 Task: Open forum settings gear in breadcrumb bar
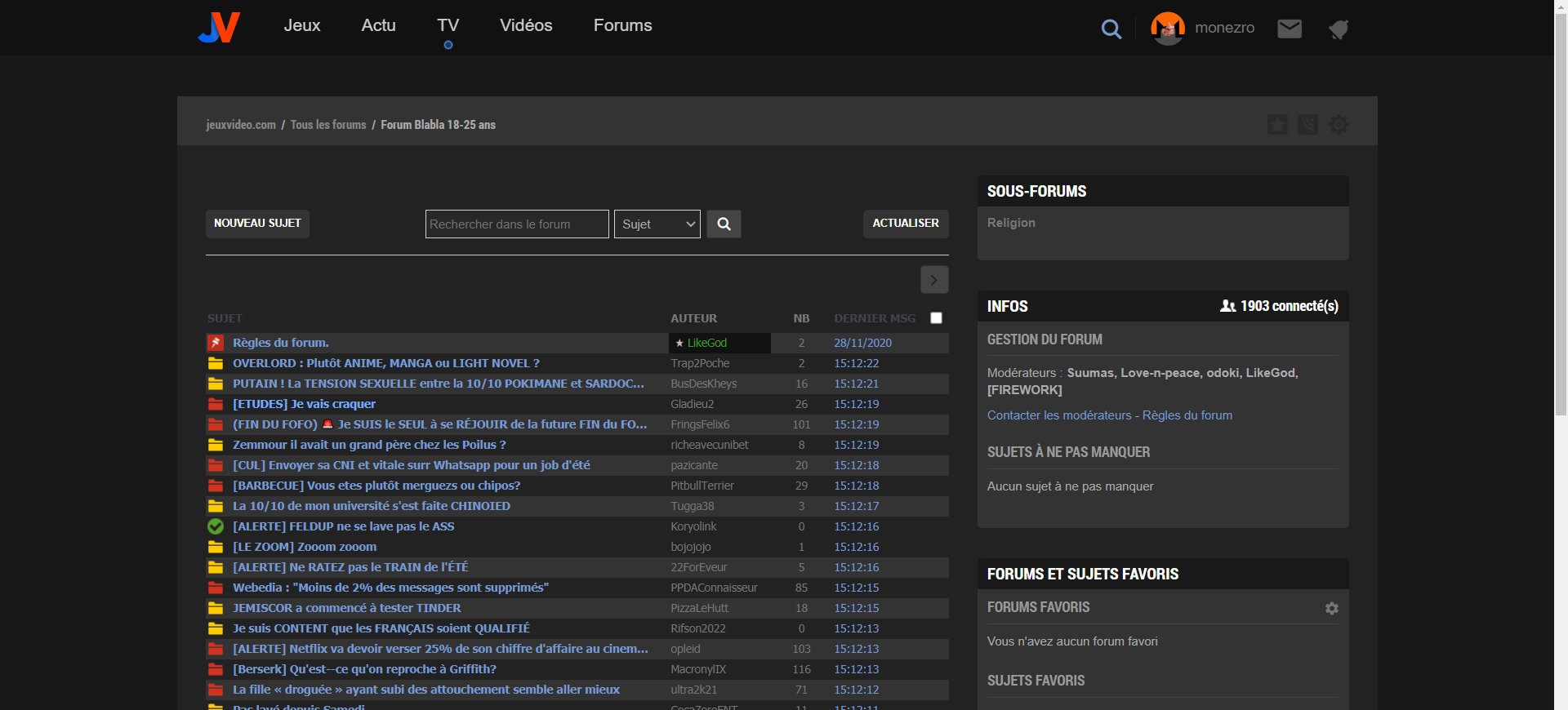point(1339,125)
